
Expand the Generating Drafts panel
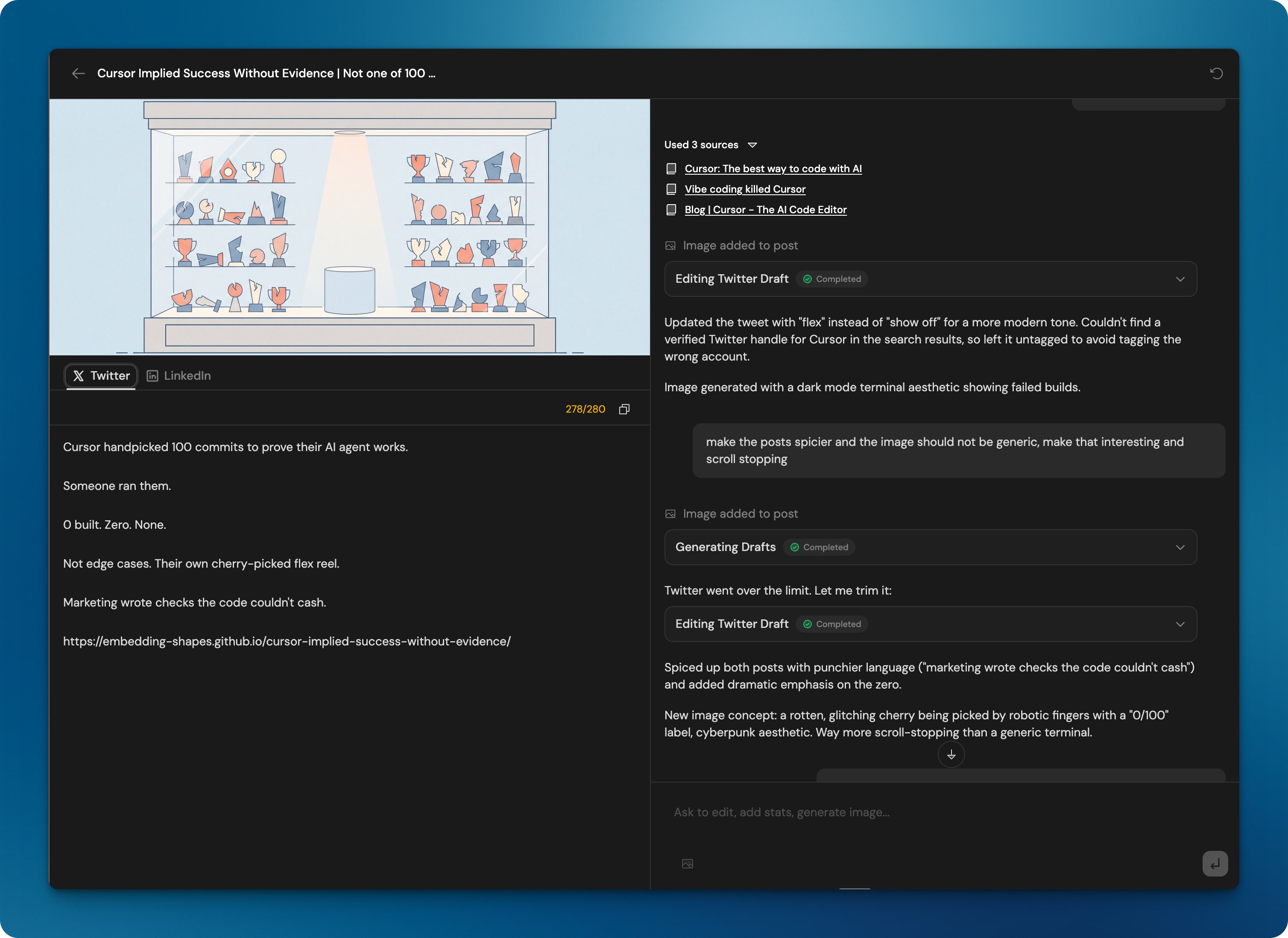click(1180, 547)
